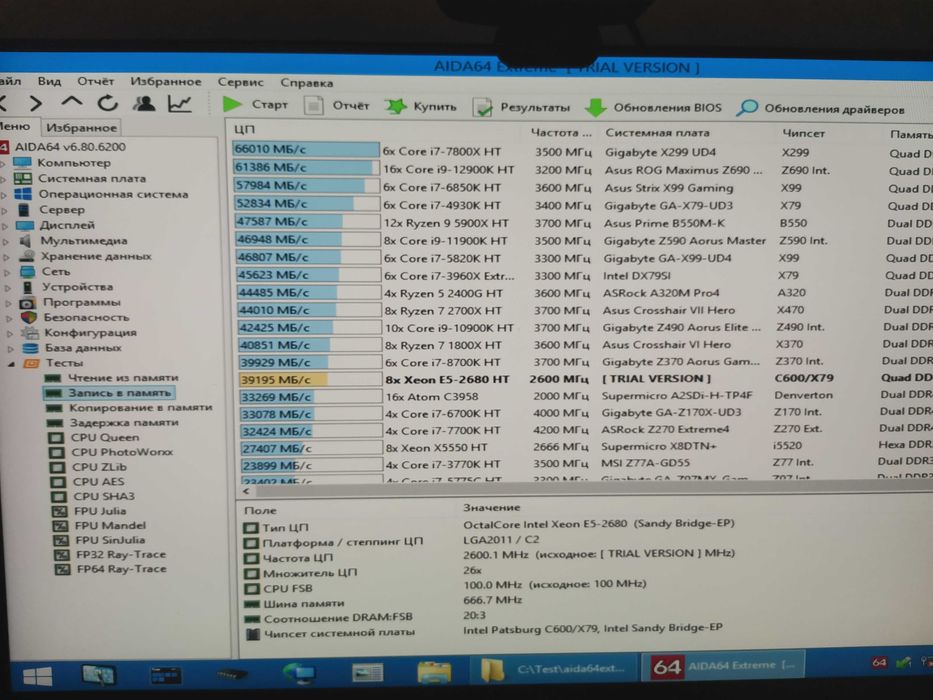The height and width of the screenshot is (700, 933).
Task: Collapse the Тесты tree node
Action: click(x=11, y=363)
